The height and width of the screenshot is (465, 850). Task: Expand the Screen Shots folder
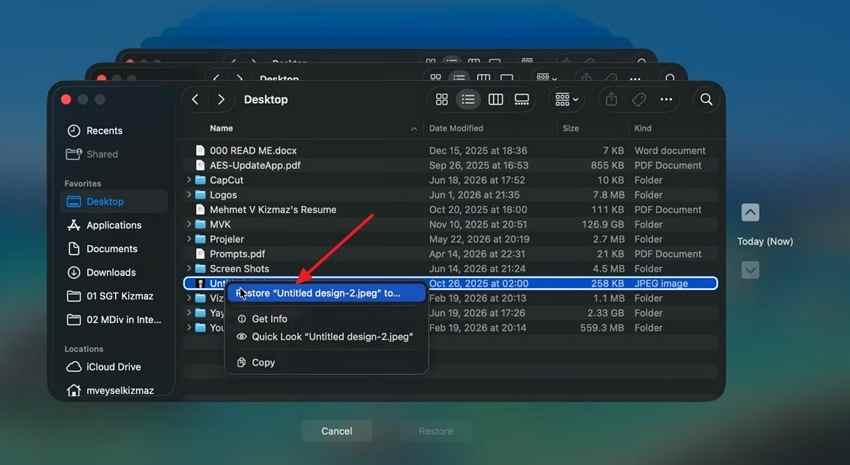coord(189,268)
